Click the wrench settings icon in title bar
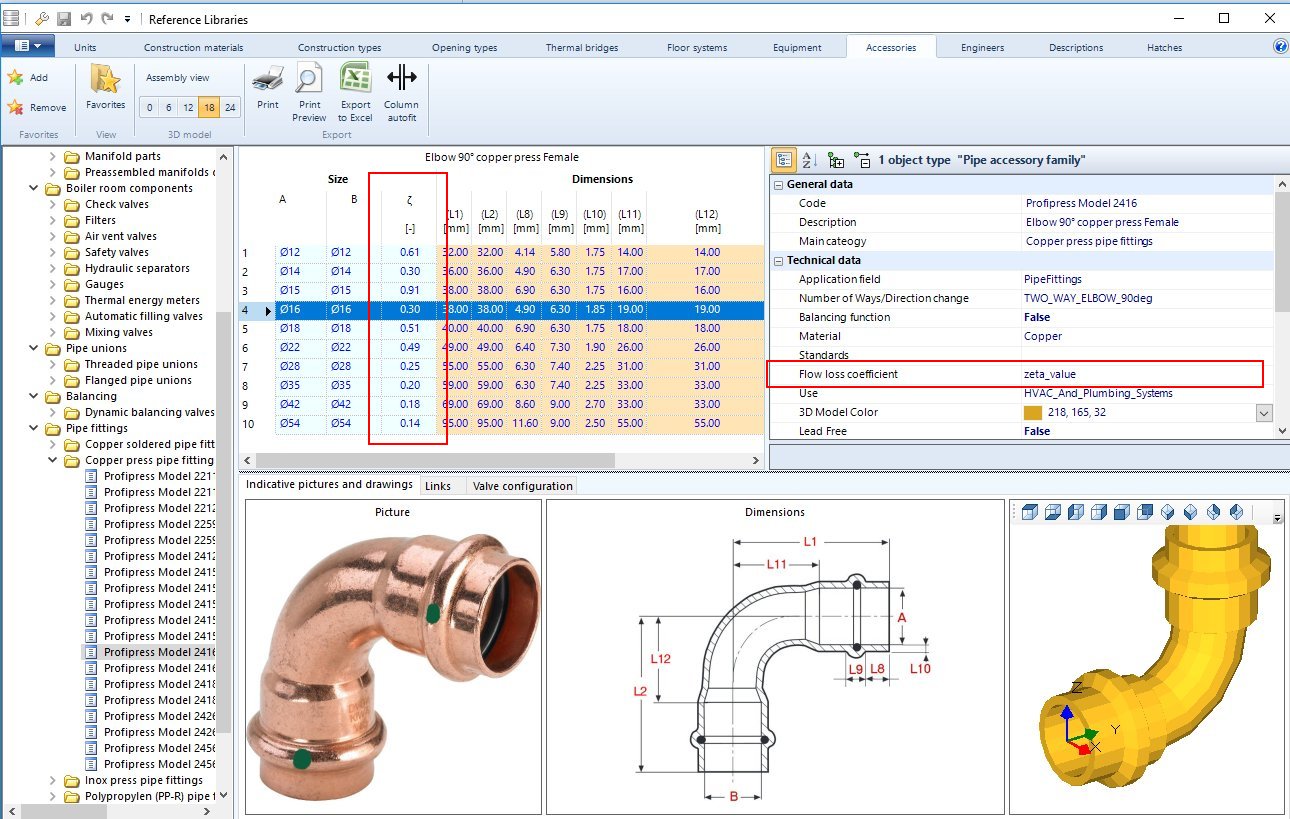Viewport: 1290px width, 819px height. point(42,19)
